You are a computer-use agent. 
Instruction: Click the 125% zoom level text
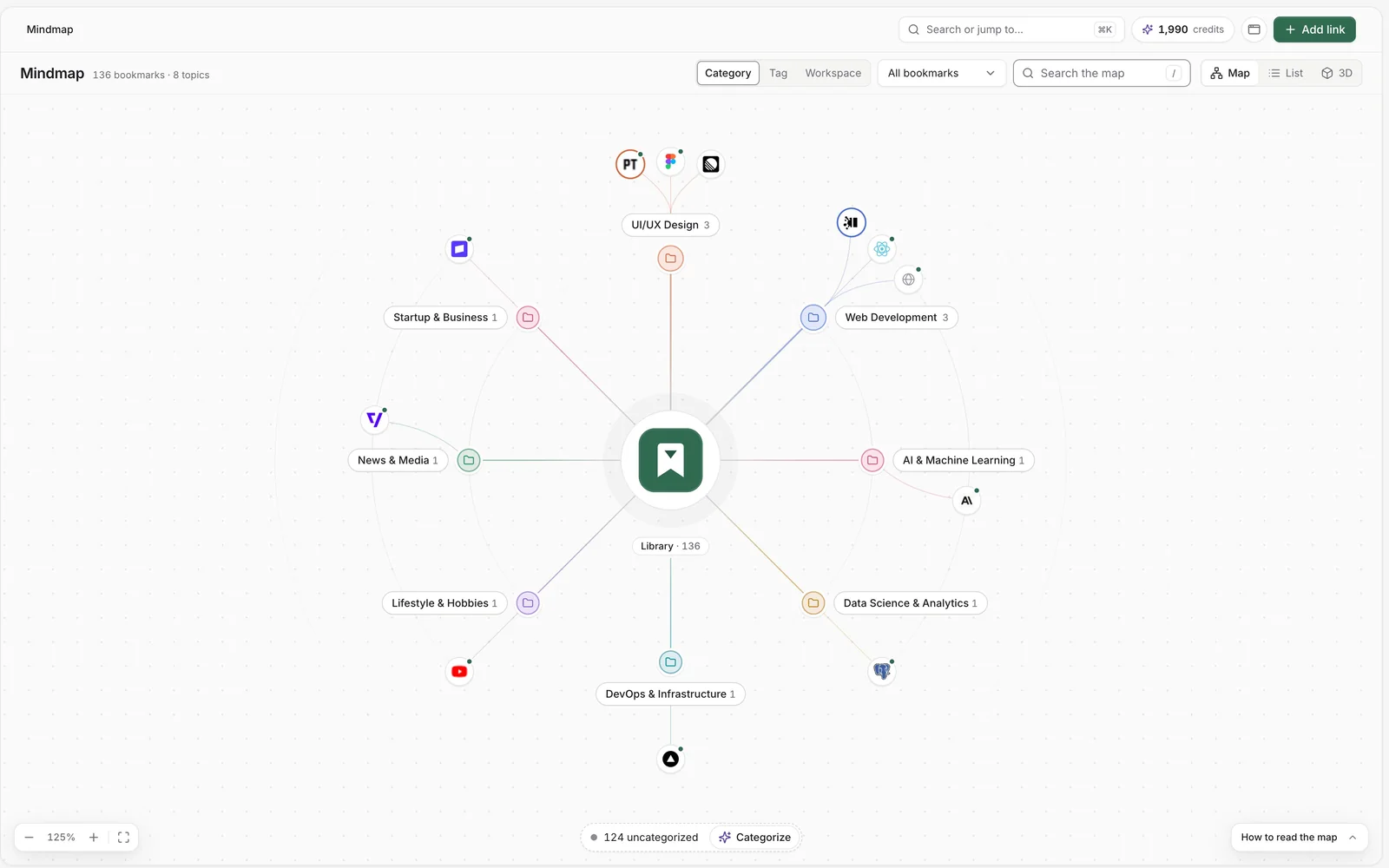point(61,838)
